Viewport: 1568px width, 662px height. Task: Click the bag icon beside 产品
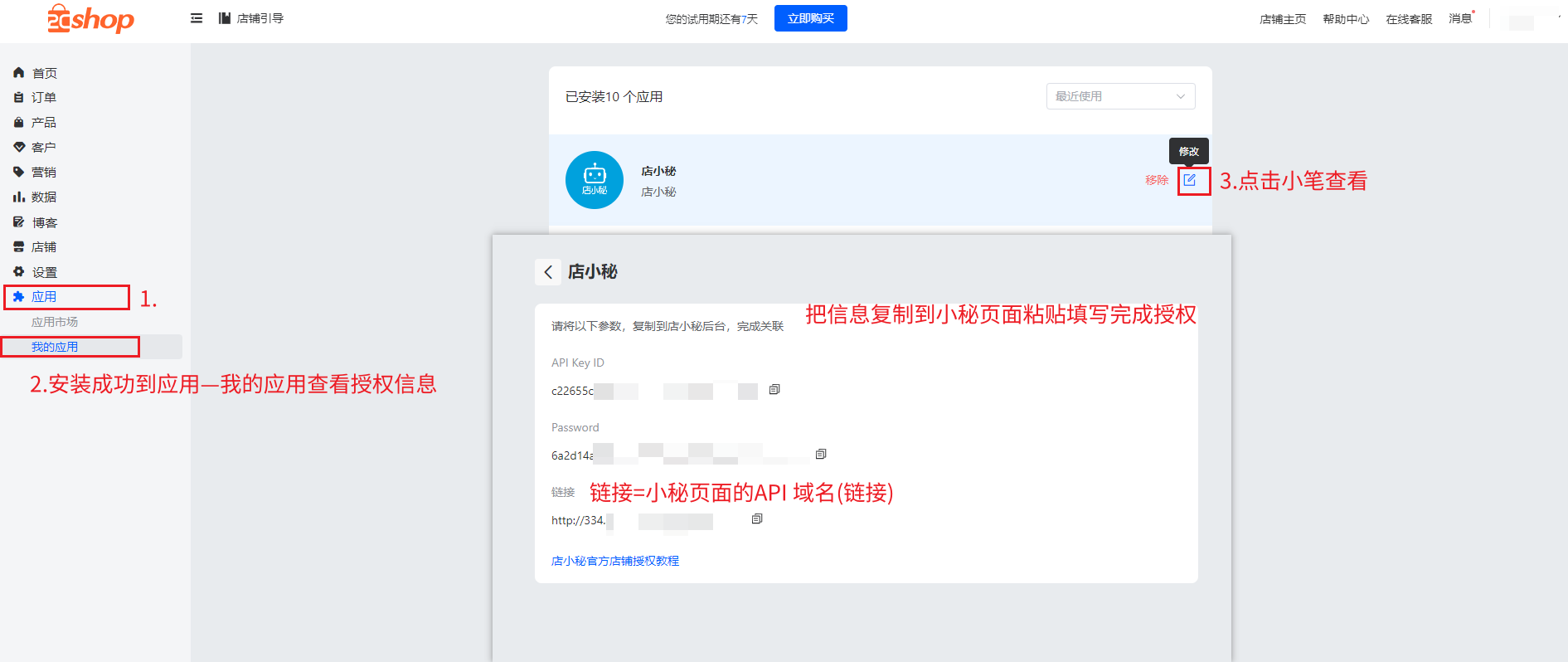point(18,123)
